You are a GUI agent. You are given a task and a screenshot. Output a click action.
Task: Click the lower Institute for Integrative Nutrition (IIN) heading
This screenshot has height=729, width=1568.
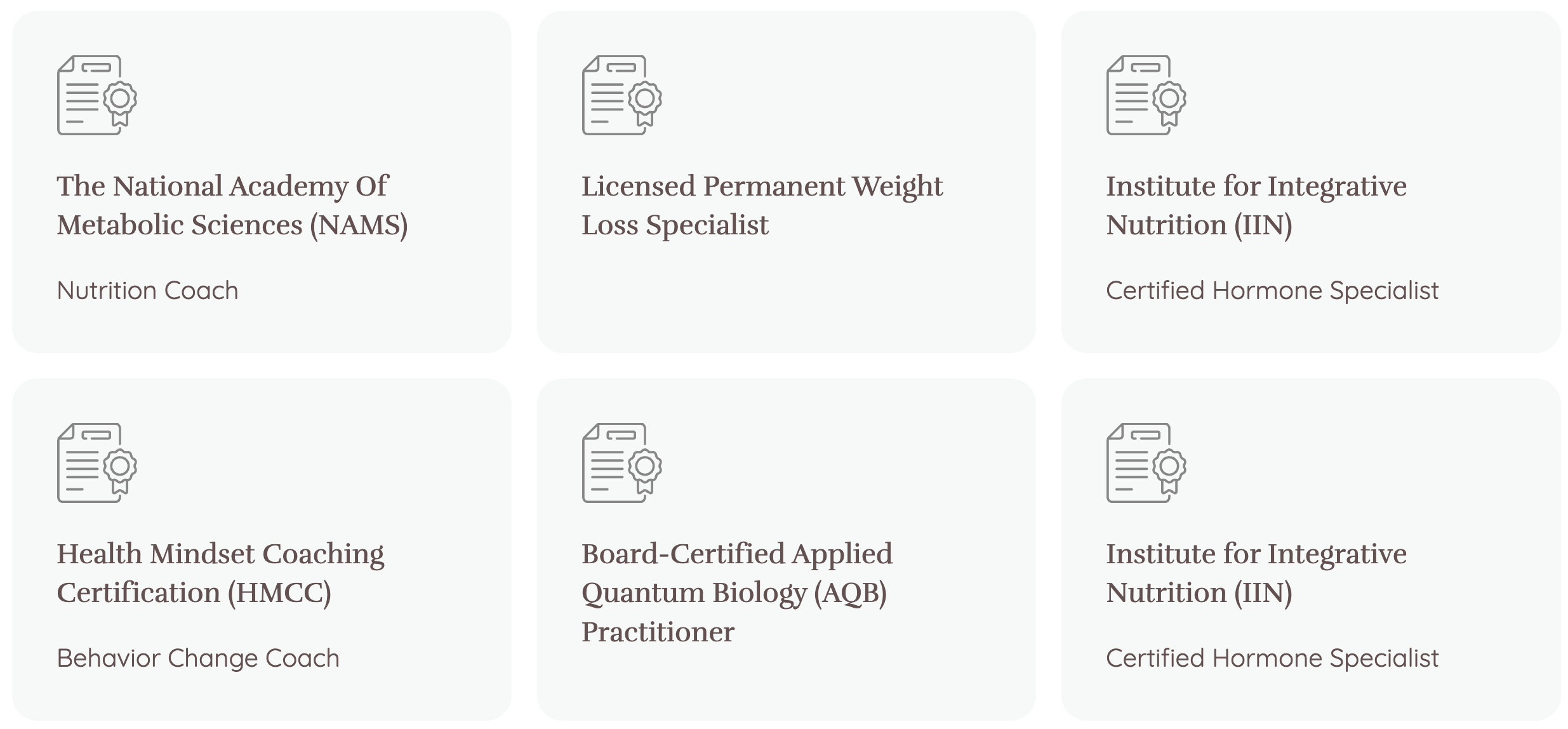1256,573
